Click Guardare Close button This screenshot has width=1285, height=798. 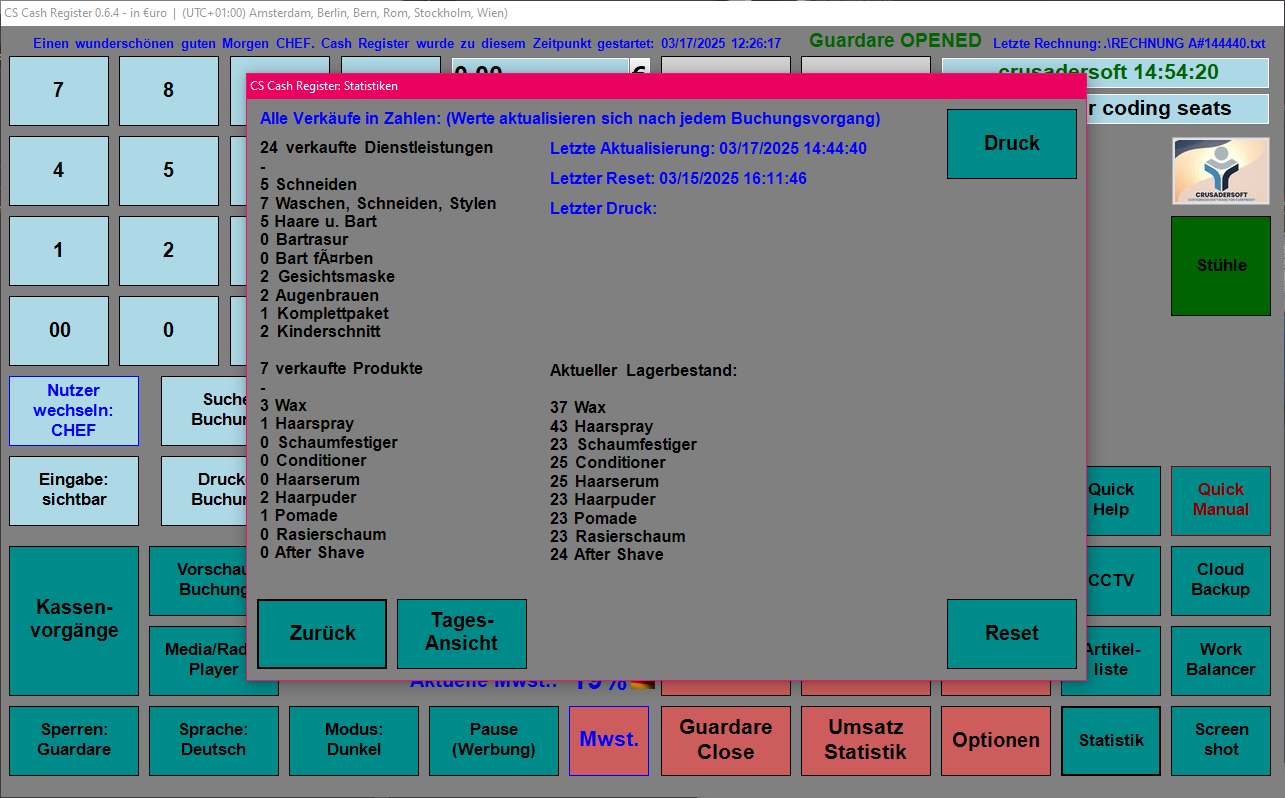[x=726, y=741]
